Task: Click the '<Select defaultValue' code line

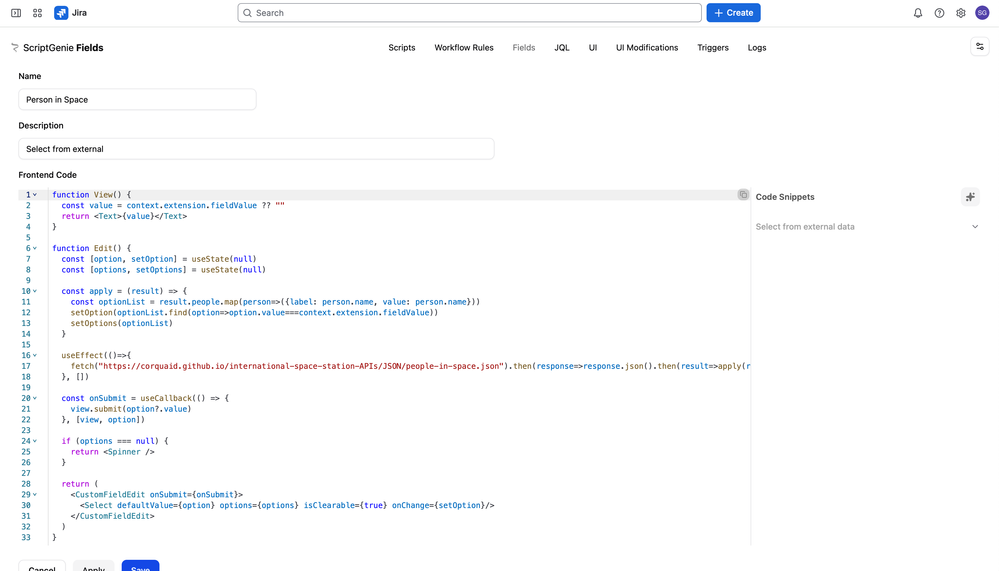Action: pyautogui.click(x=287, y=505)
